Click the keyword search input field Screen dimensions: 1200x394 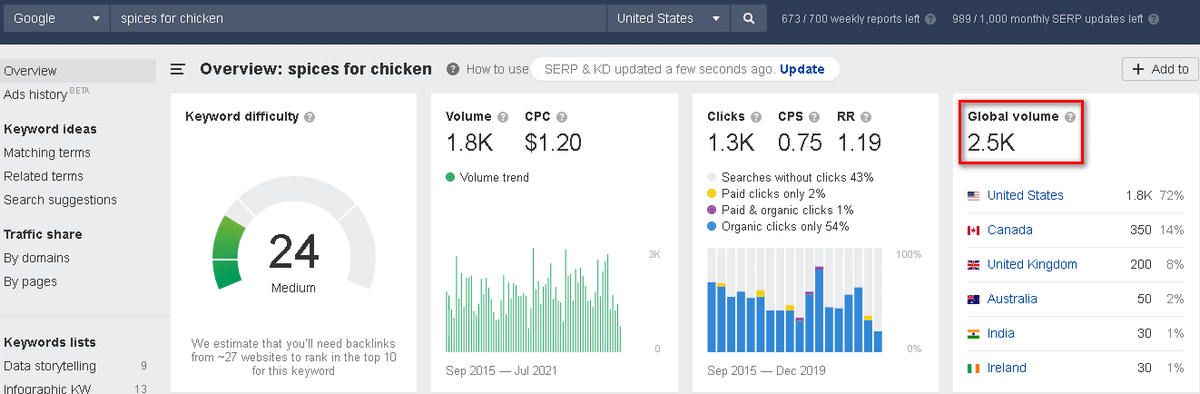coord(358,18)
